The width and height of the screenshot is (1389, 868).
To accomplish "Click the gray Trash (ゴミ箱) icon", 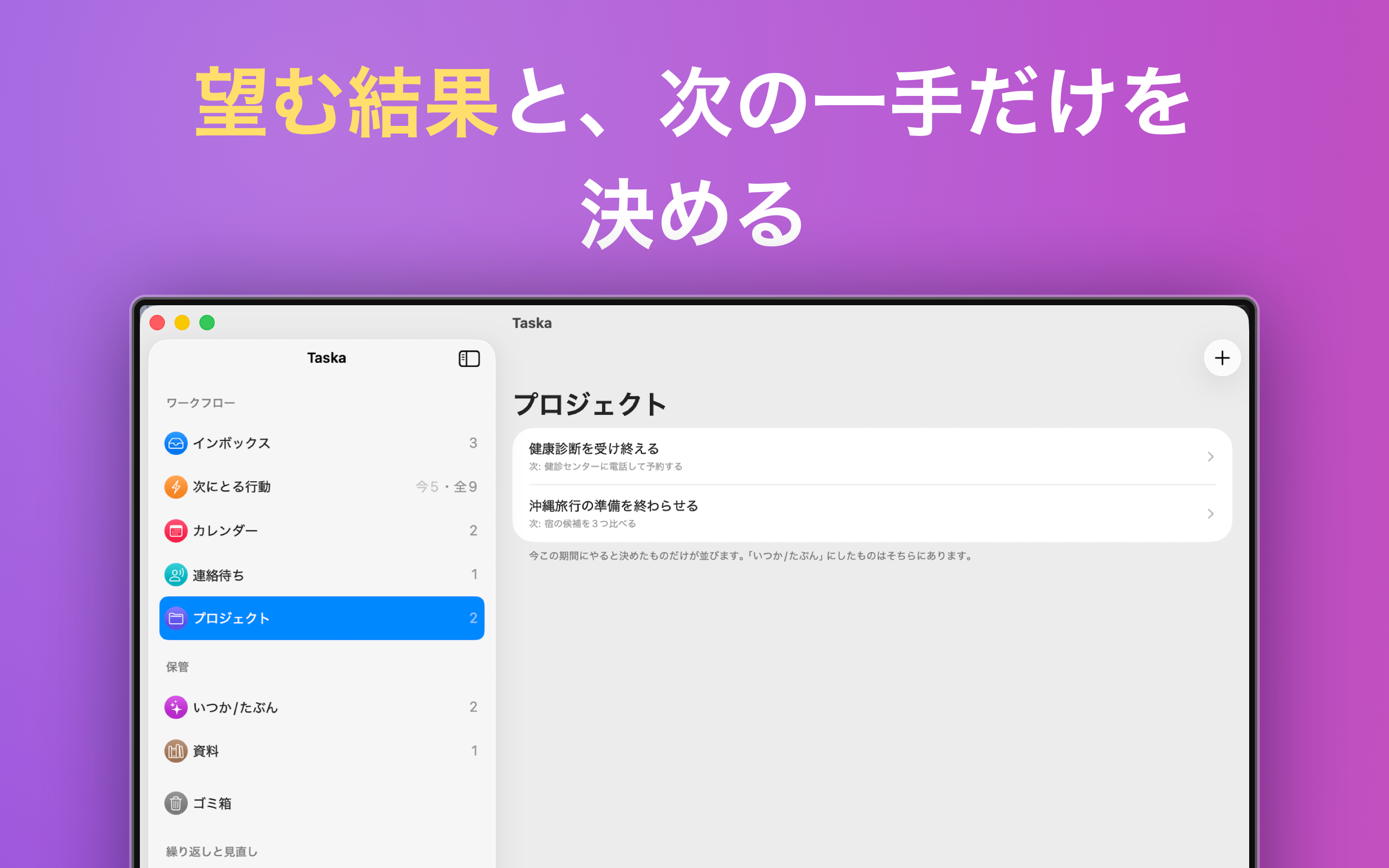I will coord(176,803).
